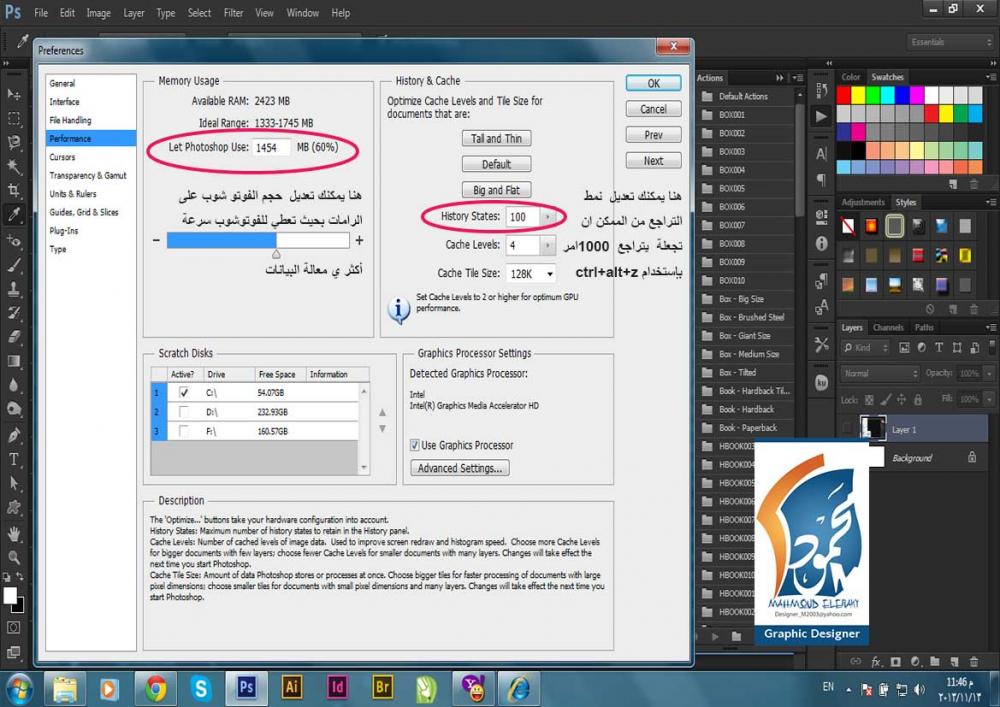Toggle Use Graphics Processor checkbox
This screenshot has width=1000, height=707.
(415, 445)
